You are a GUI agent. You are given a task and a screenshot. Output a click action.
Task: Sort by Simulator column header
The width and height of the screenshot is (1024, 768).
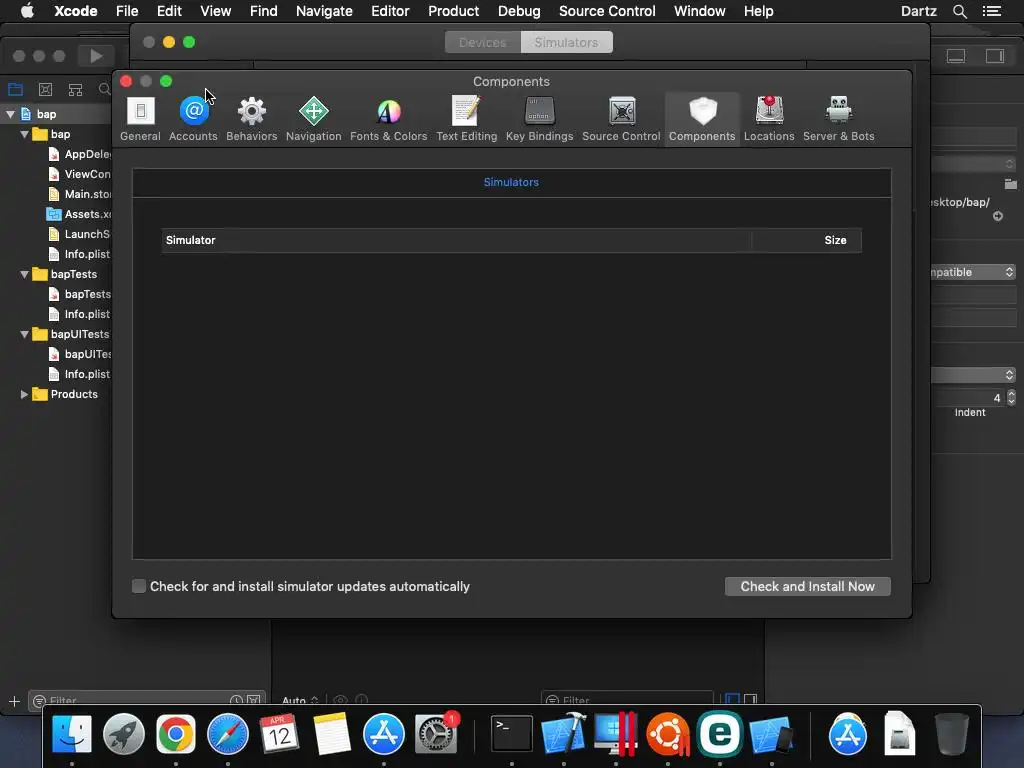(x=456, y=240)
